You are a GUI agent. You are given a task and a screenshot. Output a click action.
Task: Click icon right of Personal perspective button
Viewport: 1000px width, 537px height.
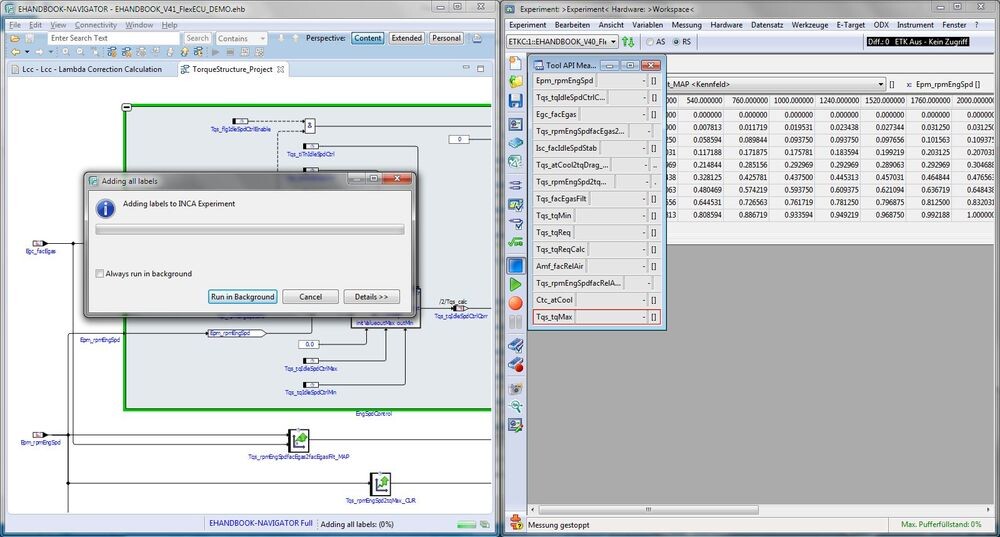(x=477, y=38)
